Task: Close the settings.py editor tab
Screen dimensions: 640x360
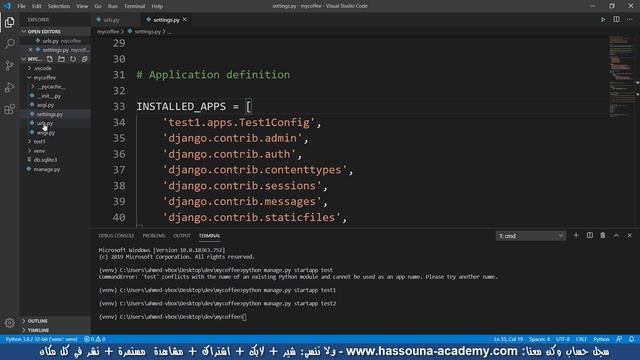Action: (x=184, y=20)
